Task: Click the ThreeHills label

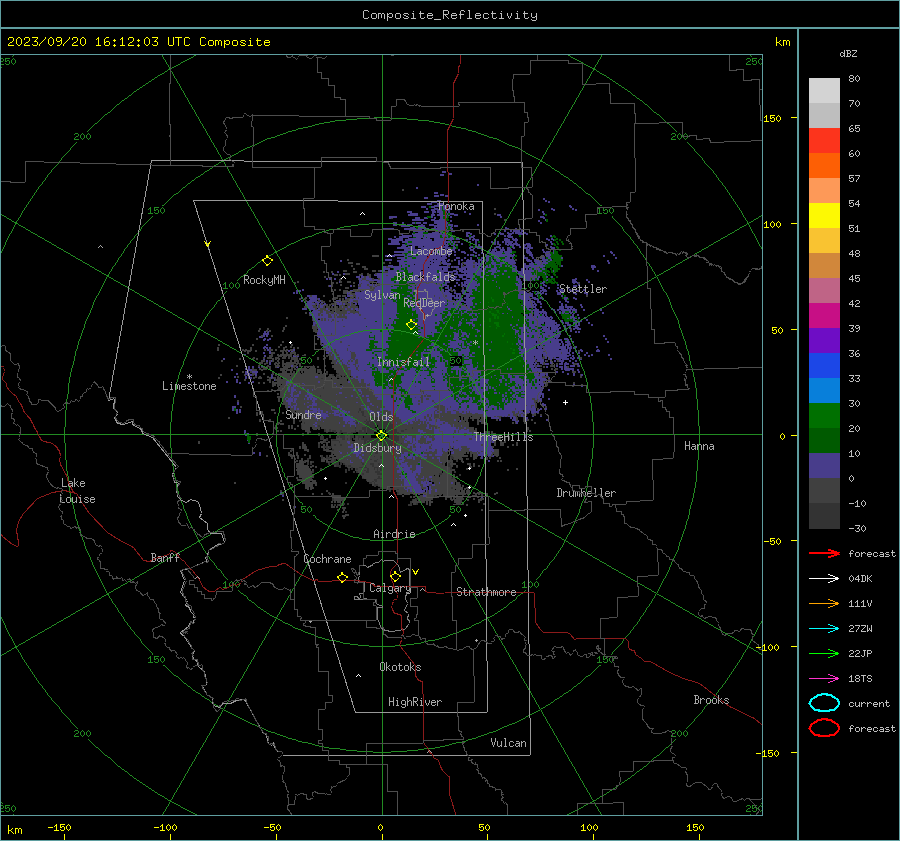Action: [x=503, y=437]
